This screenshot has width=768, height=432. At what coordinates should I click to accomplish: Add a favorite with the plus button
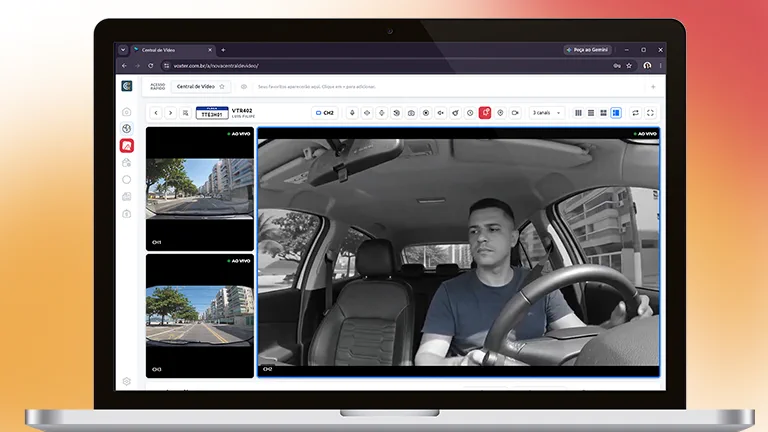coord(653,87)
